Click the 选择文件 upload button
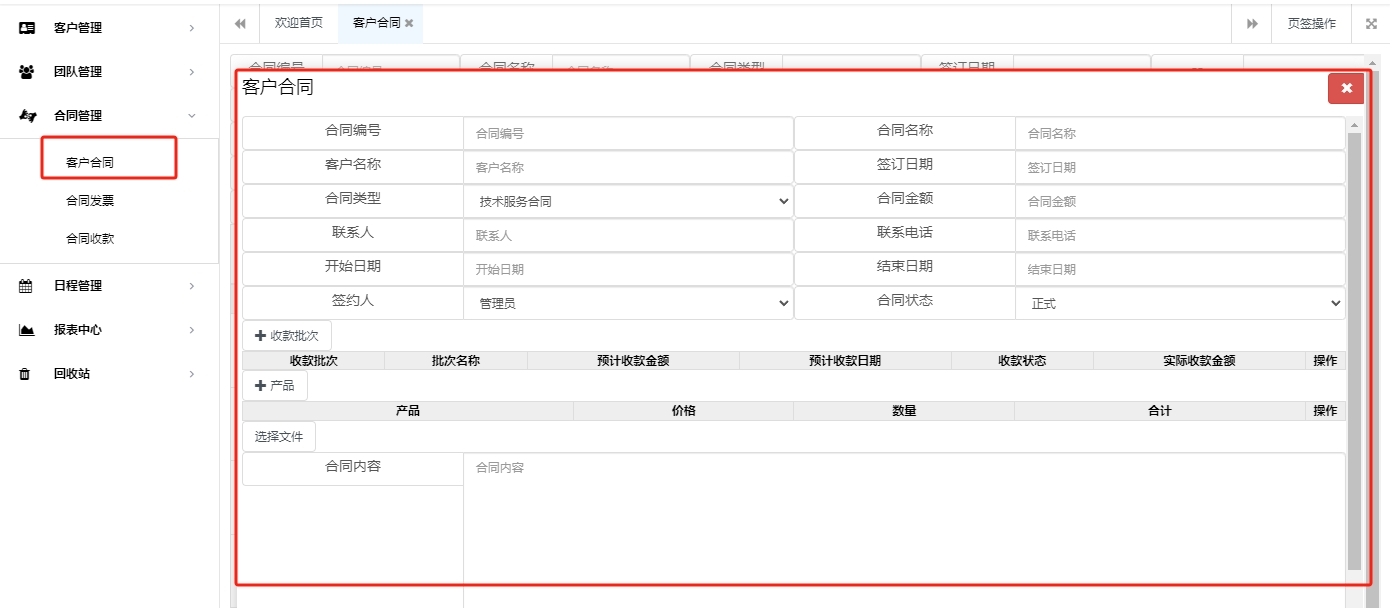The image size is (1392, 610). point(278,435)
